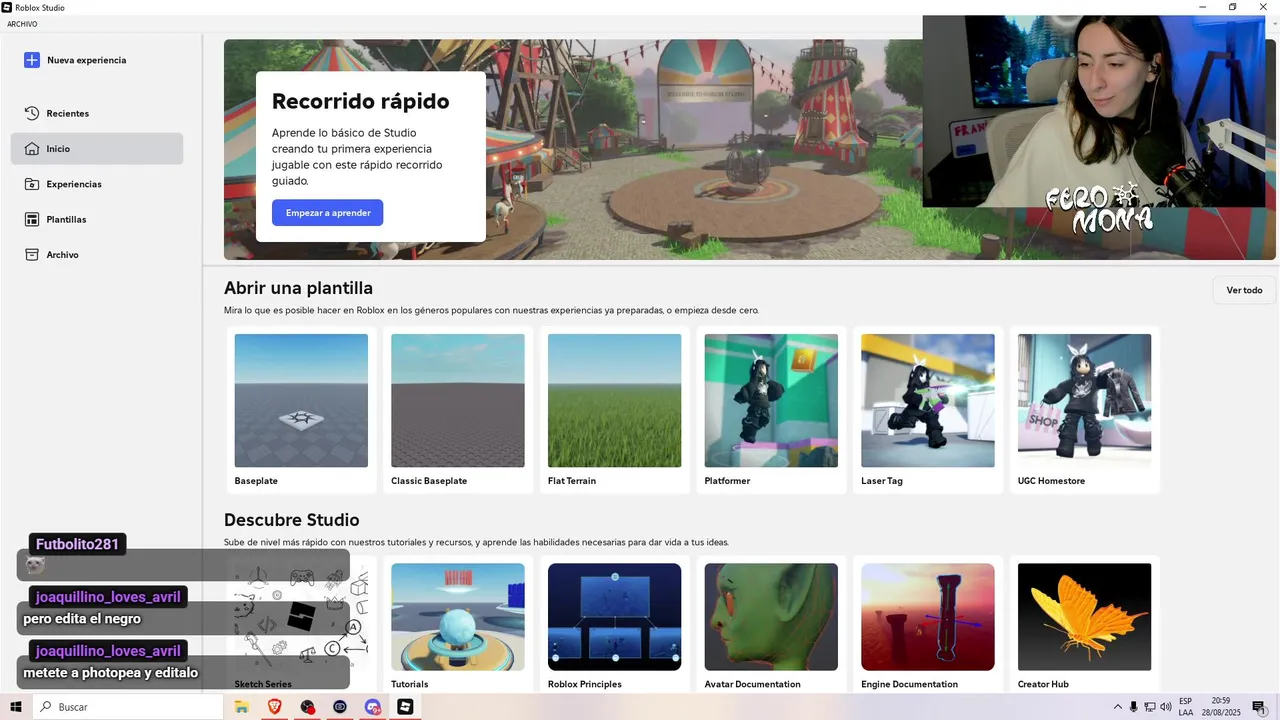This screenshot has width=1280, height=720.
Task: Open the Baseplate template thumbnail
Action: coord(301,400)
